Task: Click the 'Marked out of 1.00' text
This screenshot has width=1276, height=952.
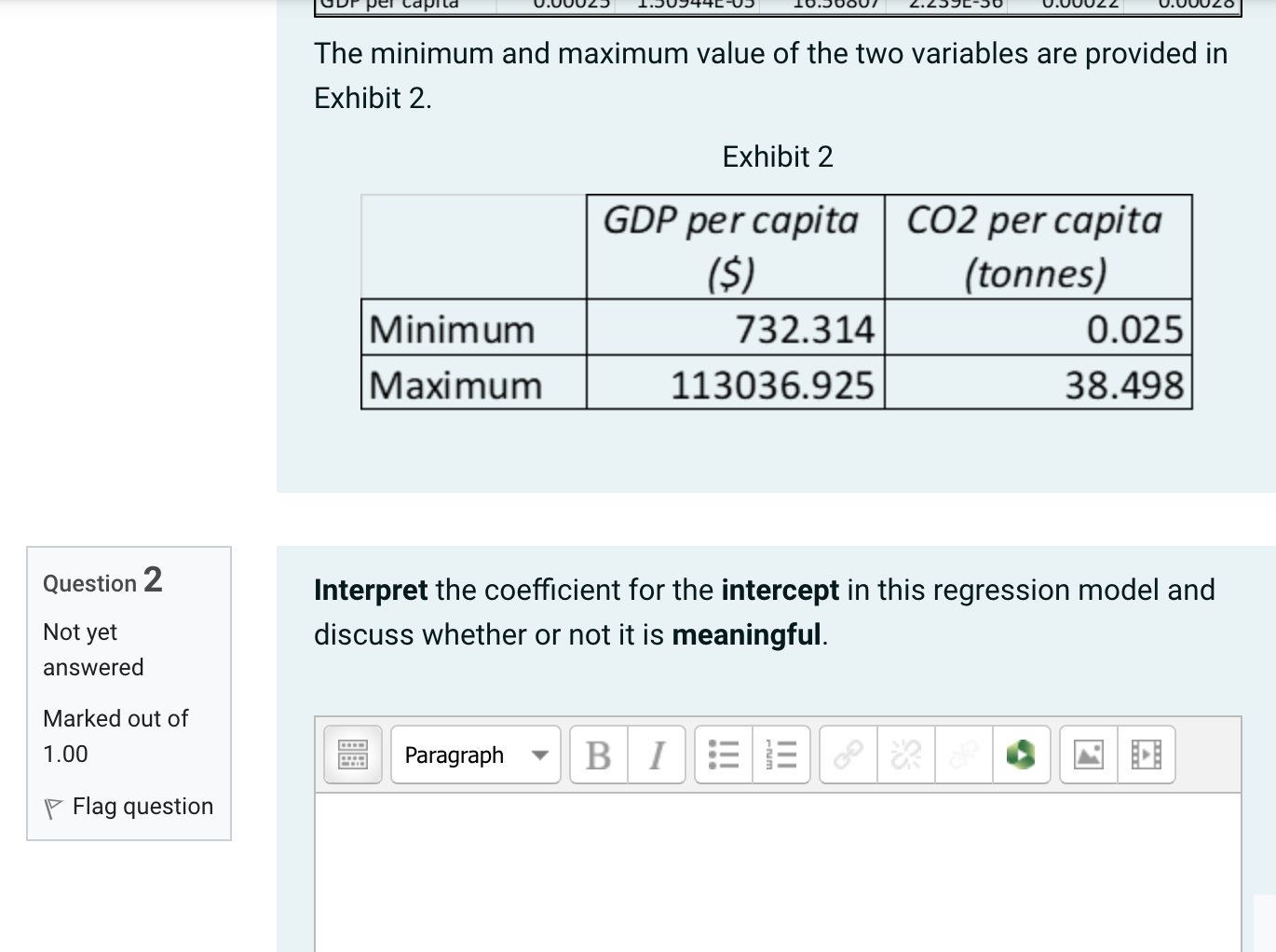Action: [115, 736]
